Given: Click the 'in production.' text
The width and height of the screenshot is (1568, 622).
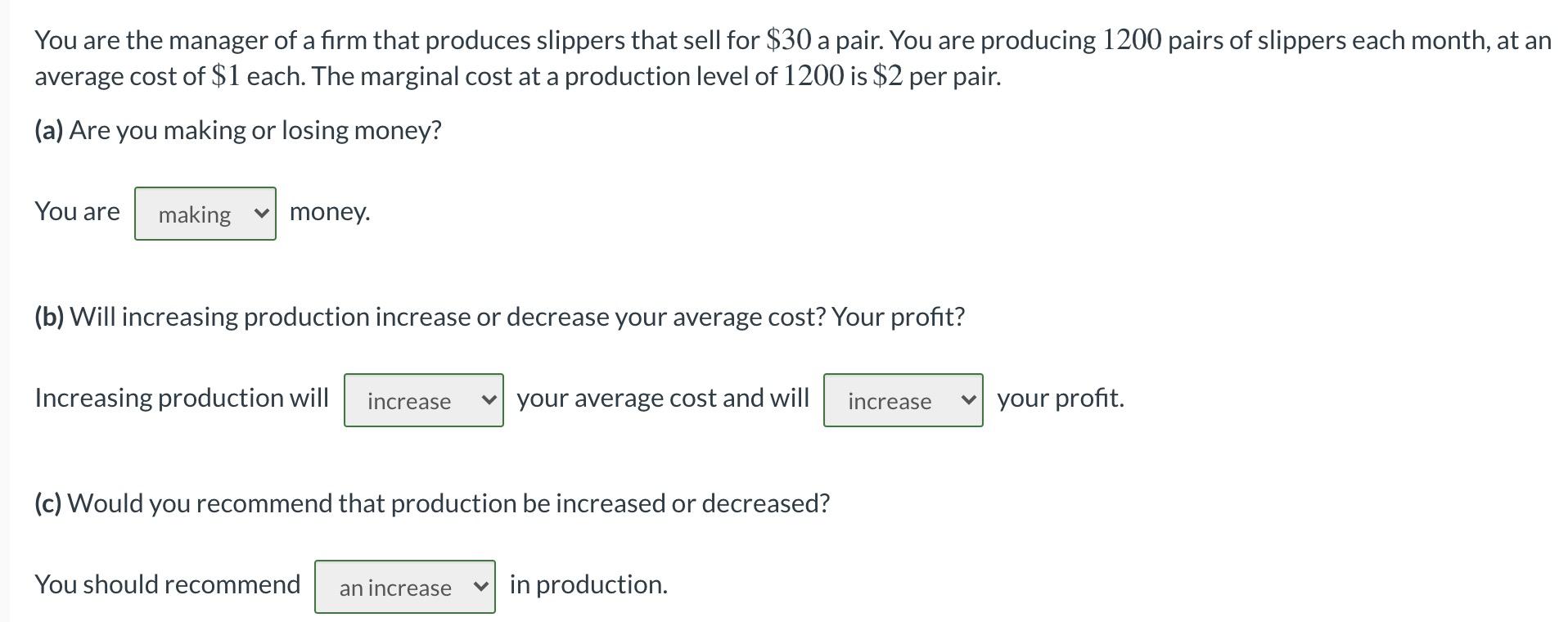Looking at the screenshot, I should coord(588,584).
